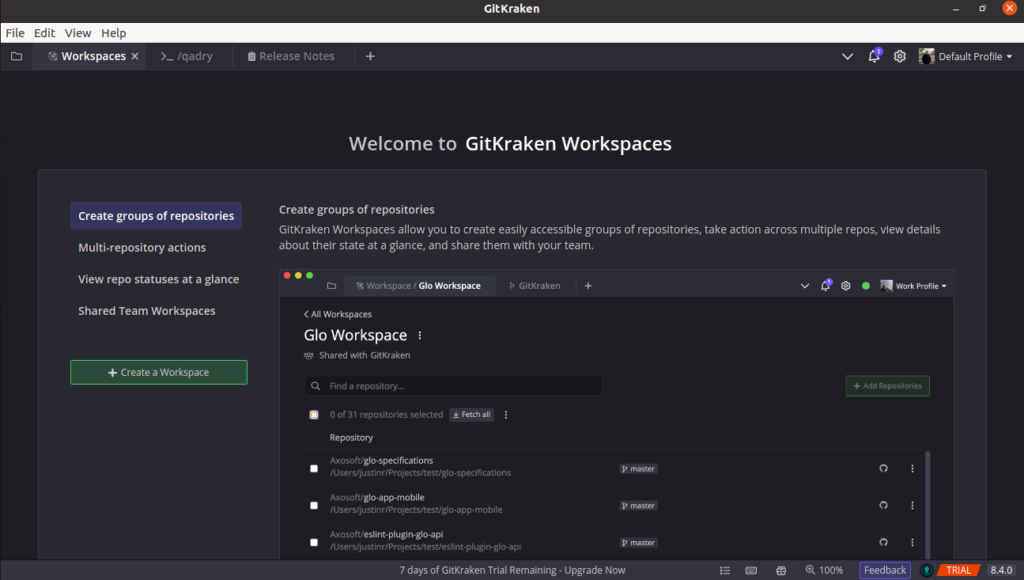This screenshot has width=1024, height=580.
Task: Open the Help menu
Action: (x=114, y=33)
